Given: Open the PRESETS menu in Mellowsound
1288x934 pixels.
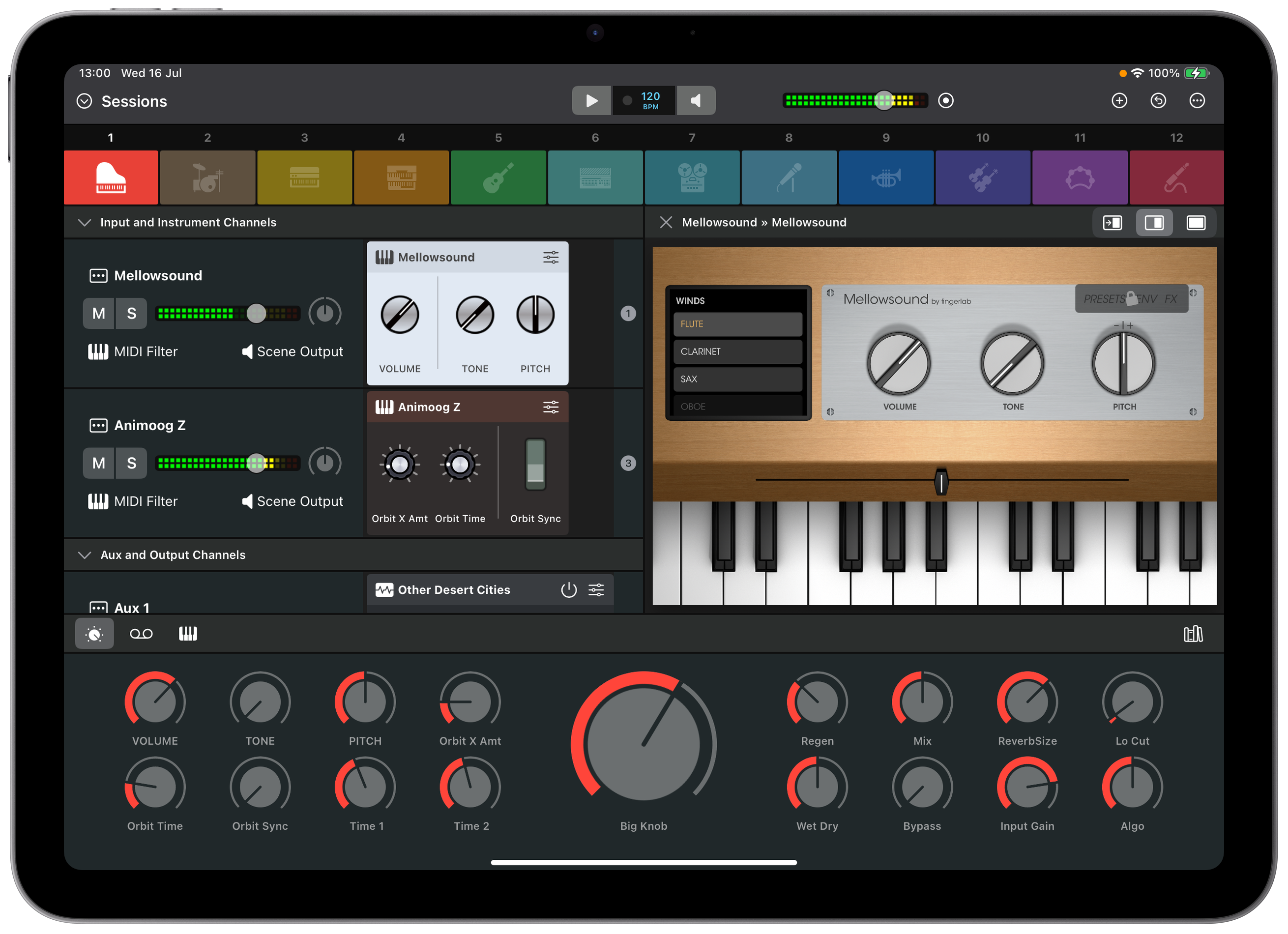Looking at the screenshot, I should click(1104, 299).
